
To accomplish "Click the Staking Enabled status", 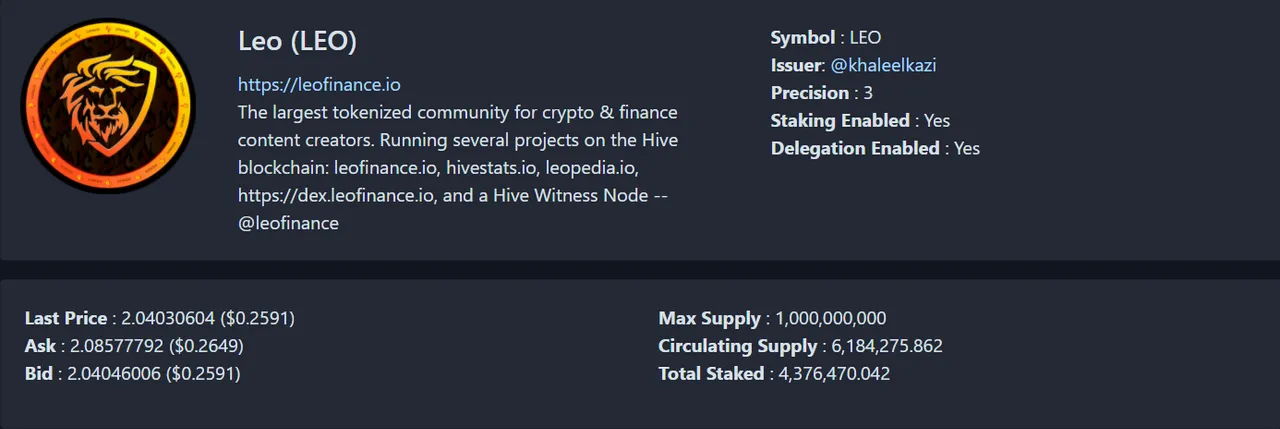I will click(x=937, y=121).
